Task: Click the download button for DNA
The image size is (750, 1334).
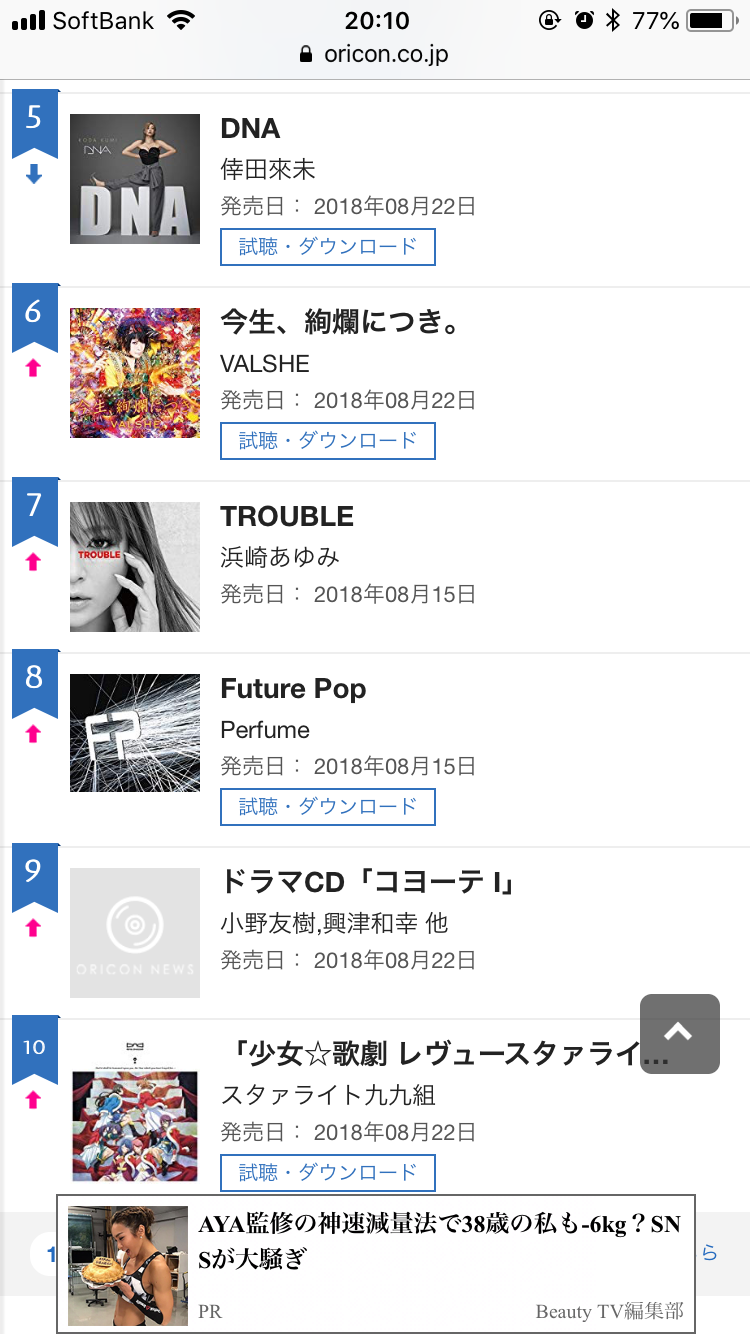Action: pyautogui.click(x=327, y=247)
